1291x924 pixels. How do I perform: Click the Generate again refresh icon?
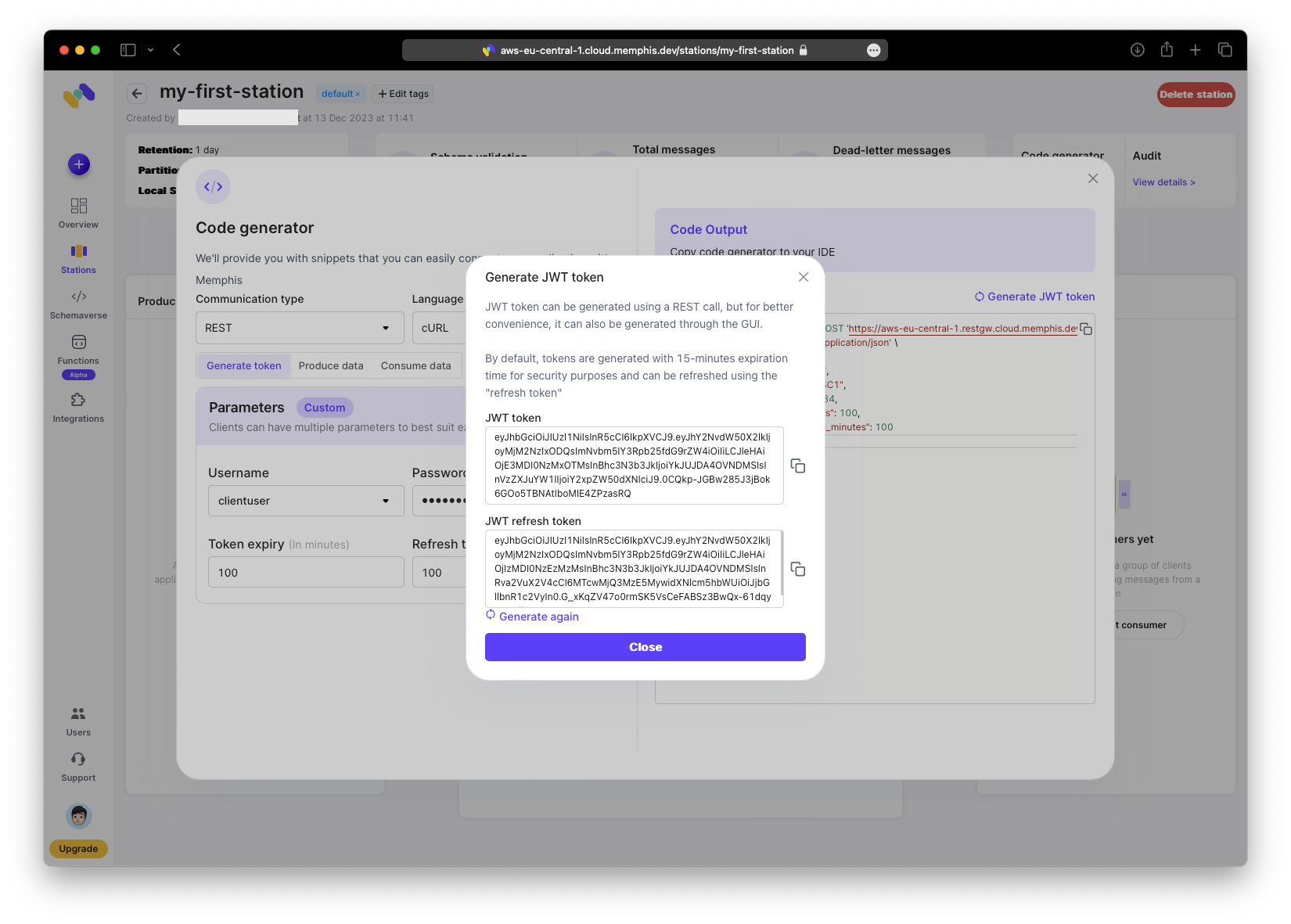[491, 615]
